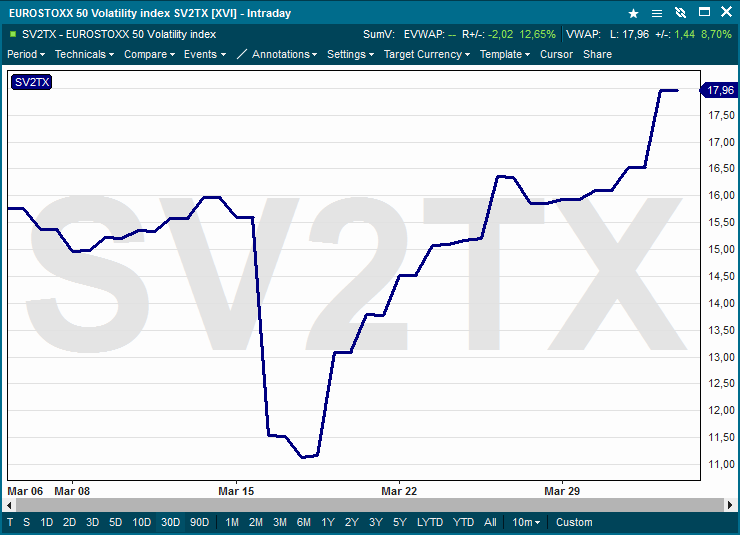
Task: Switch to the 10D range
Action: click(x=142, y=522)
